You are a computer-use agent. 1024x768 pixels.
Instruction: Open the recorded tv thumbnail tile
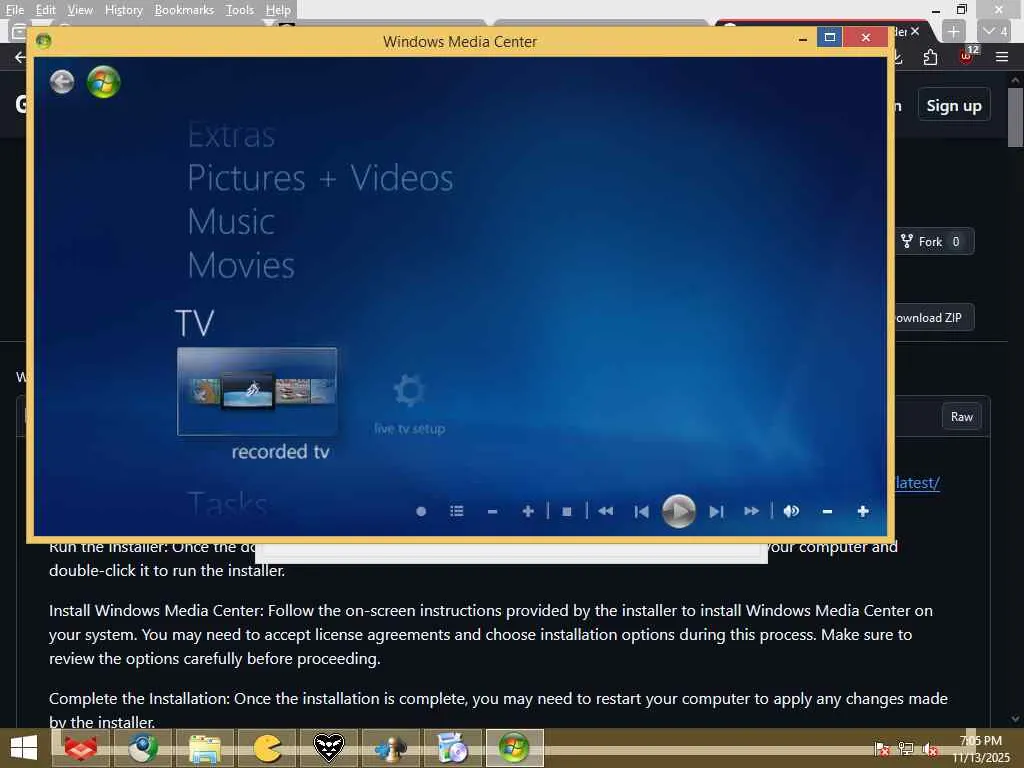[x=257, y=391]
